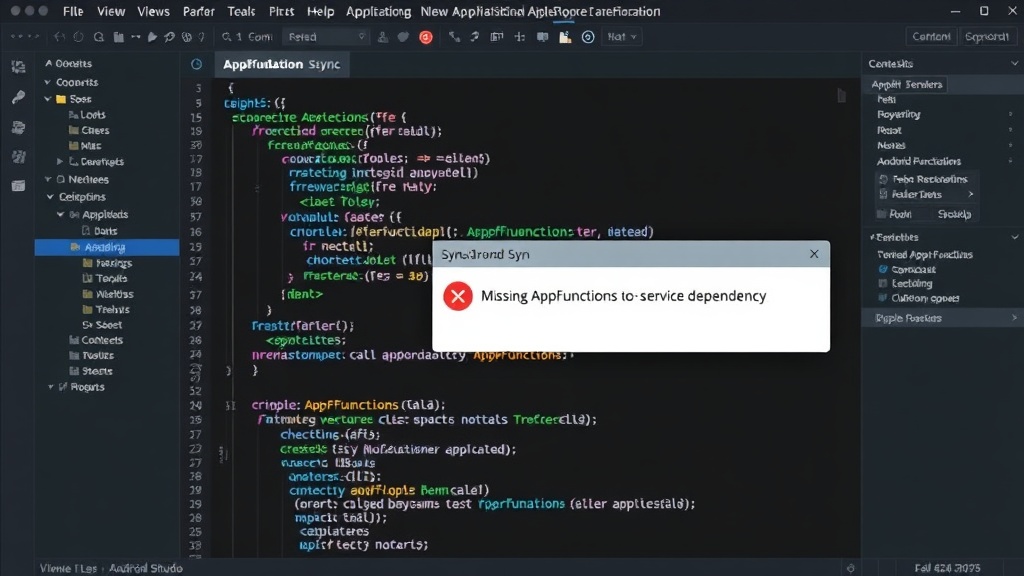Screen dimensions: 1024x576
Task: Toggle the checked Comcast checkbox
Action: pyautogui.click(x=883, y=269)
